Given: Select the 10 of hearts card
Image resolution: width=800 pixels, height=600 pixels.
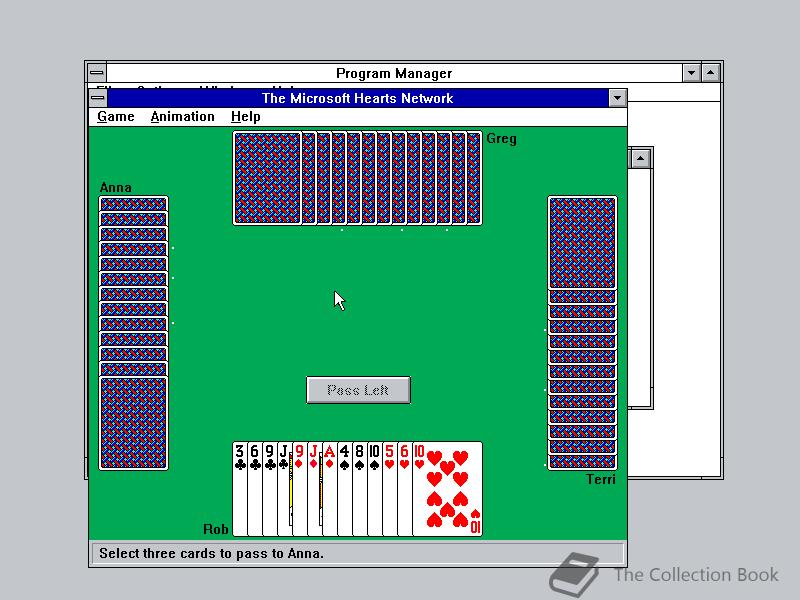Looking at the screenshot, I should coord(447,489).
